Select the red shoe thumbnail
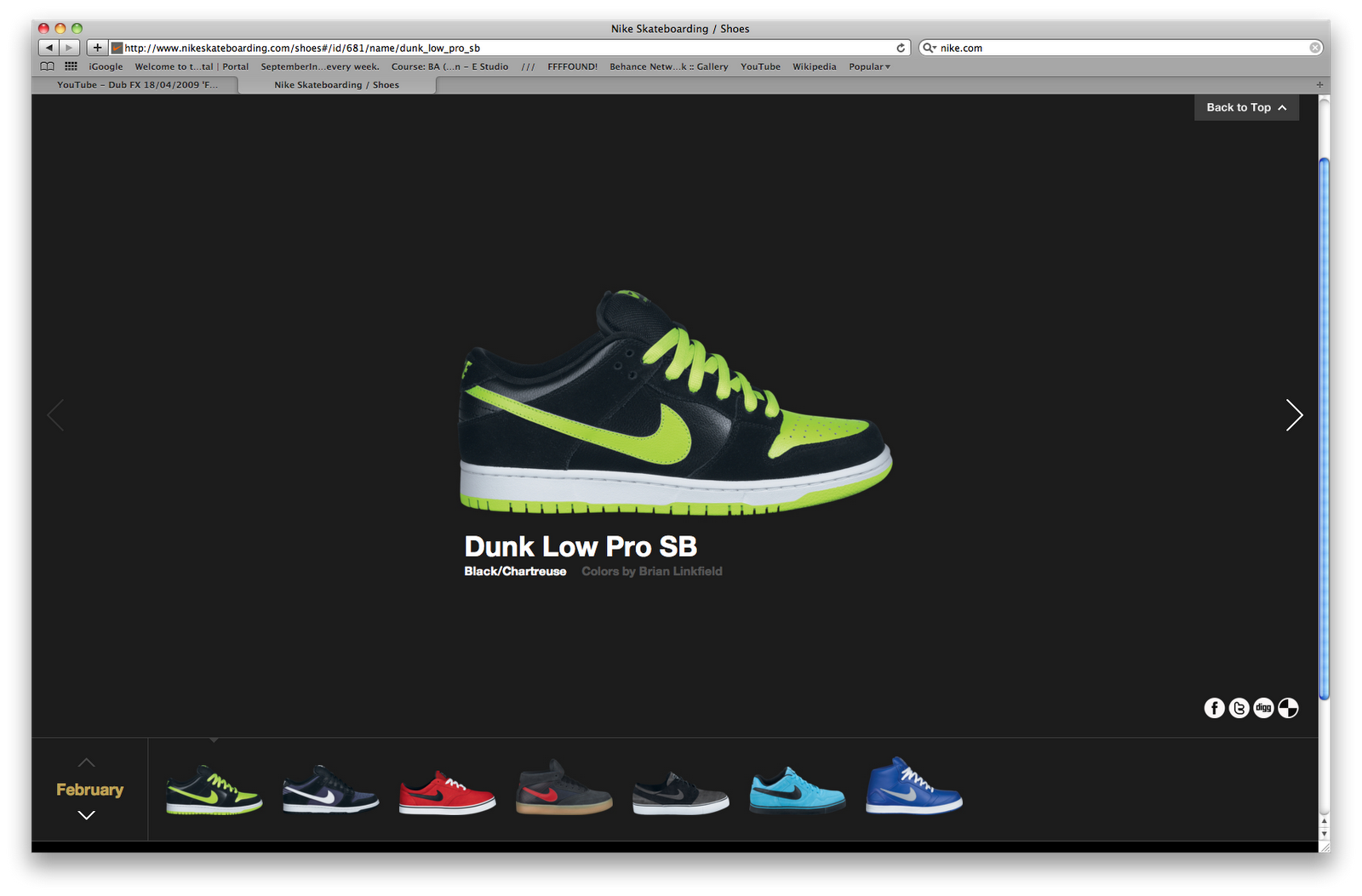The image size is (1362, 896). pos(448,793)
